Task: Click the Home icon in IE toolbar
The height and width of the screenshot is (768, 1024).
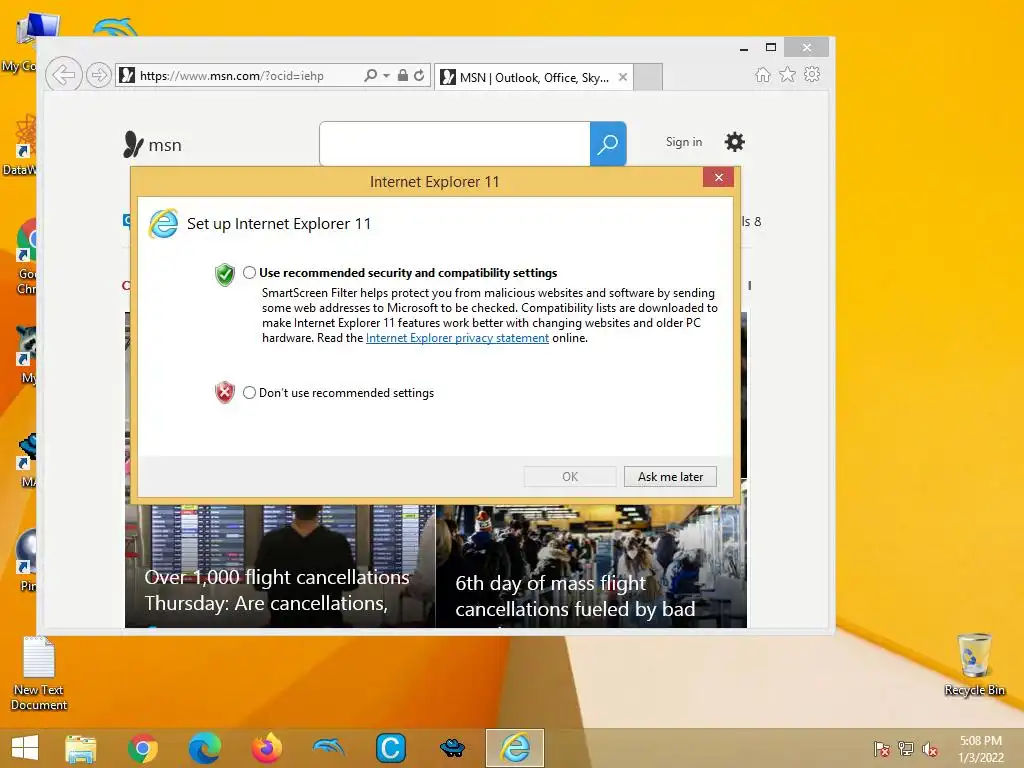Action: click(763, 74)
